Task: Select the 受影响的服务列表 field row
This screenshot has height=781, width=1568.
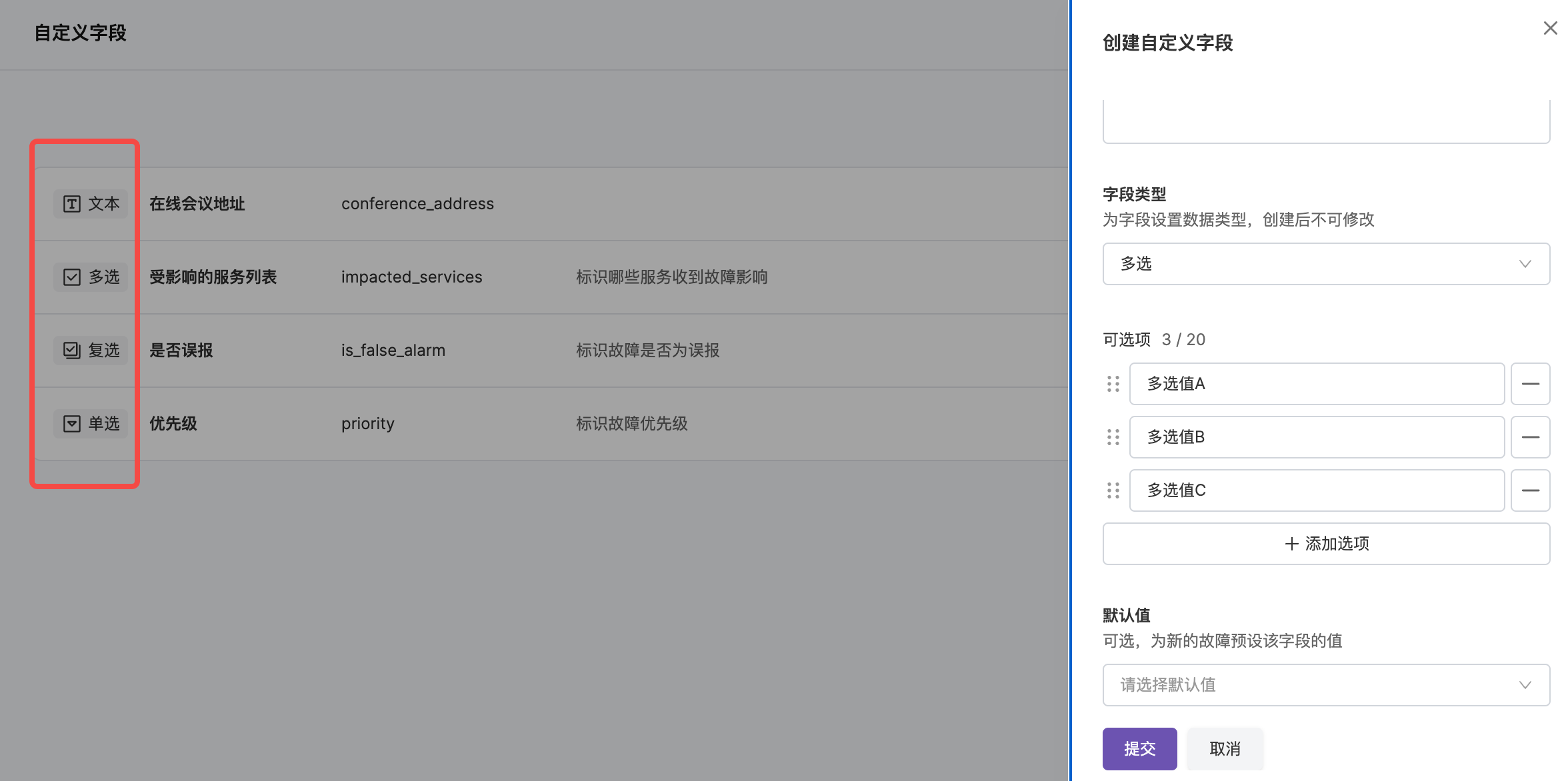Action: click(x=467, y=277)
